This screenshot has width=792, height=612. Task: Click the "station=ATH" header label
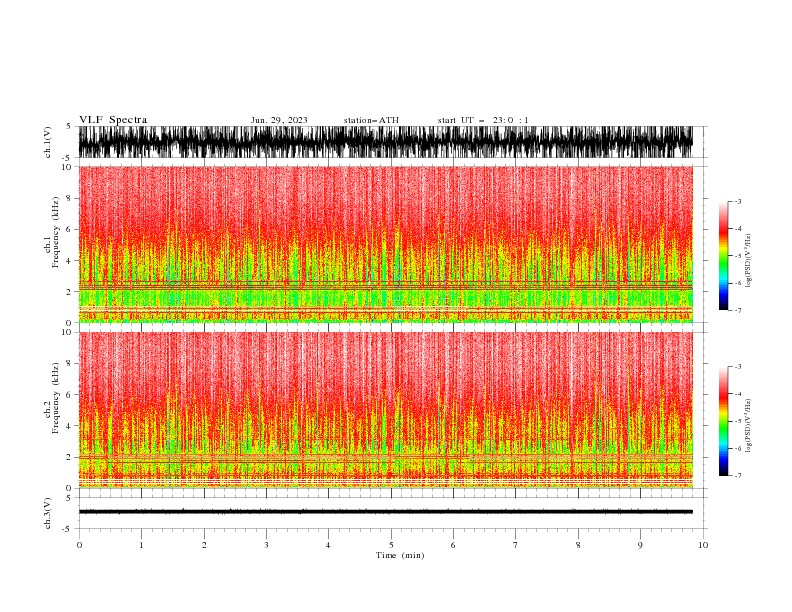tap(371, 120)
